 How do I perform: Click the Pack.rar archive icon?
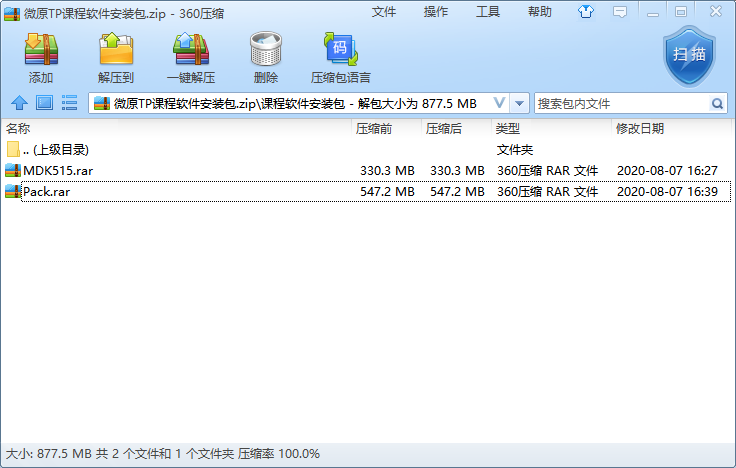tap(13, 192)
